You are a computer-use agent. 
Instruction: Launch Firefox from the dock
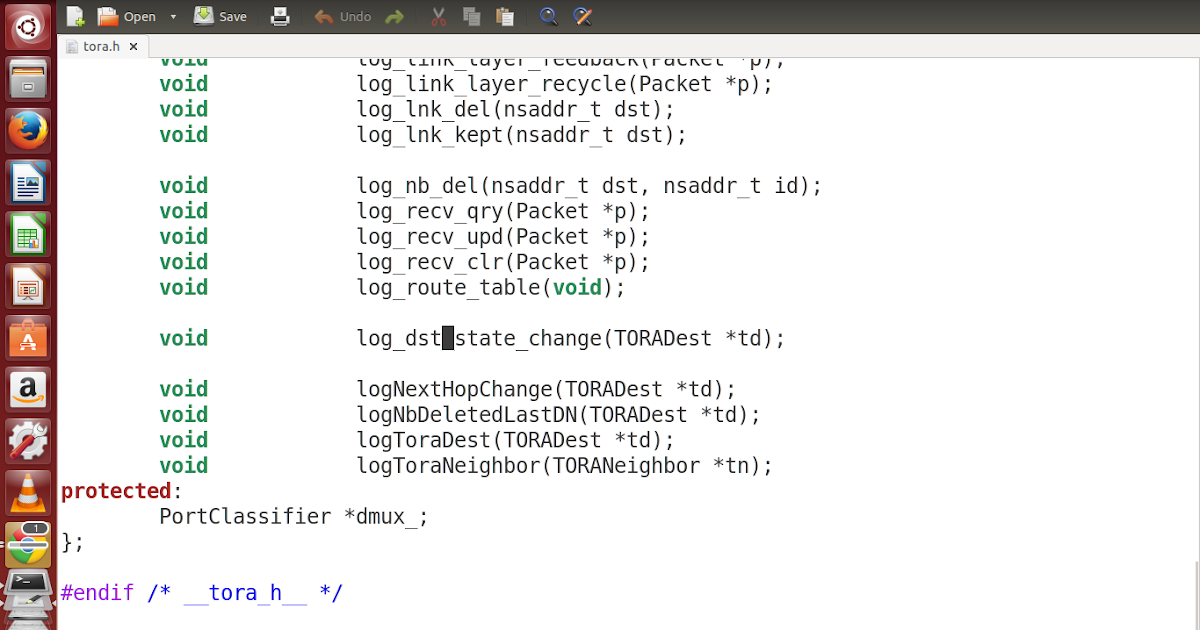[x=27, y=130]
